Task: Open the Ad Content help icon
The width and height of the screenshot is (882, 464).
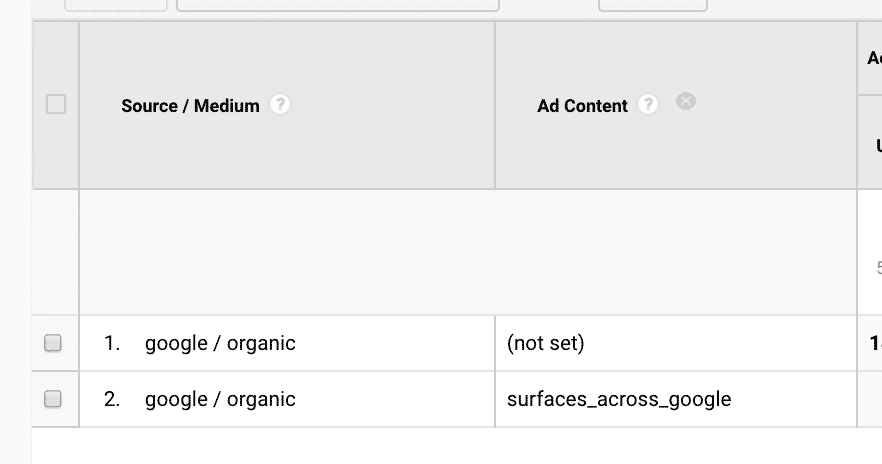Action: [648, 105]
